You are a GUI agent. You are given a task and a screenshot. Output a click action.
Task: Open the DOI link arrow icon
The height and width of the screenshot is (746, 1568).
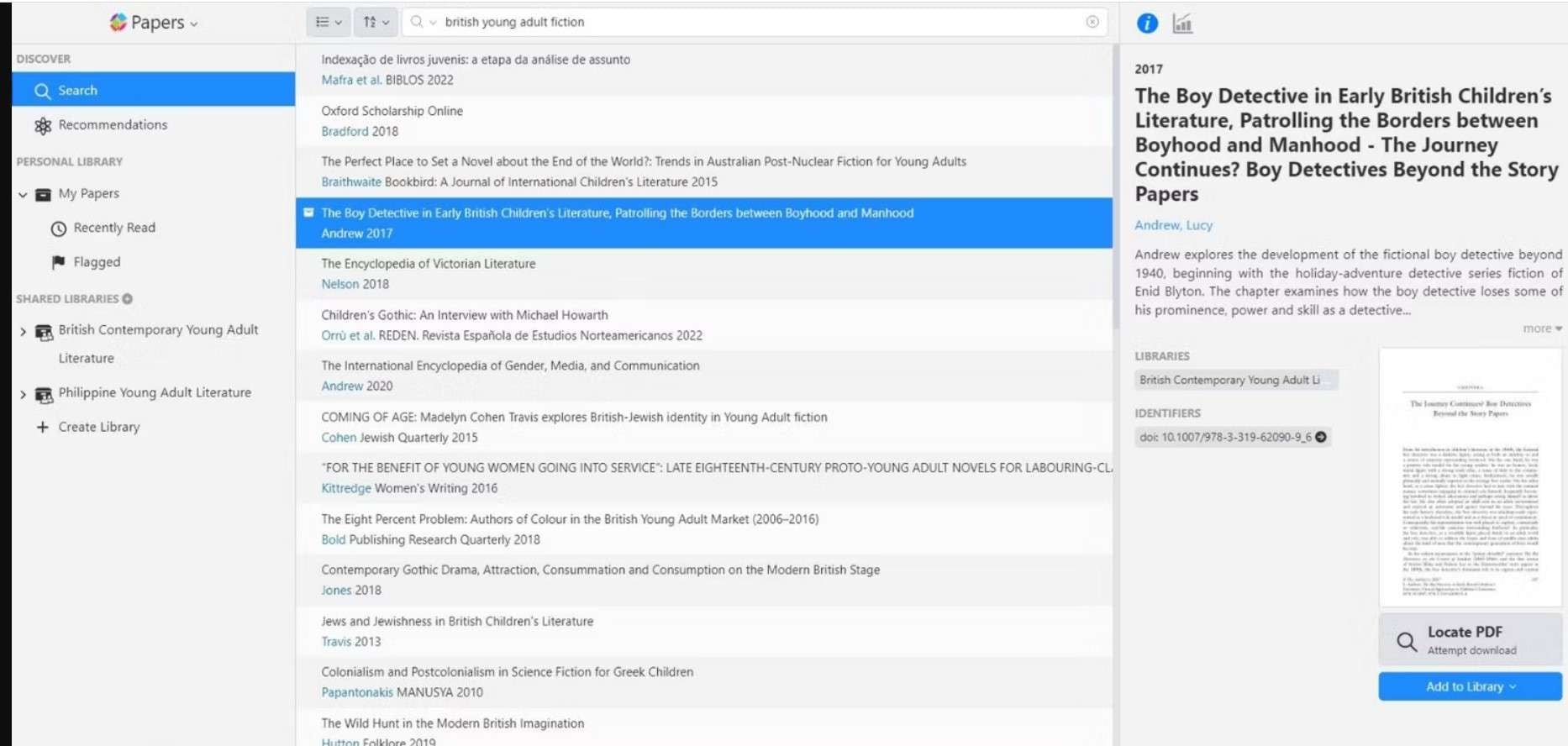coord(1321,437)
